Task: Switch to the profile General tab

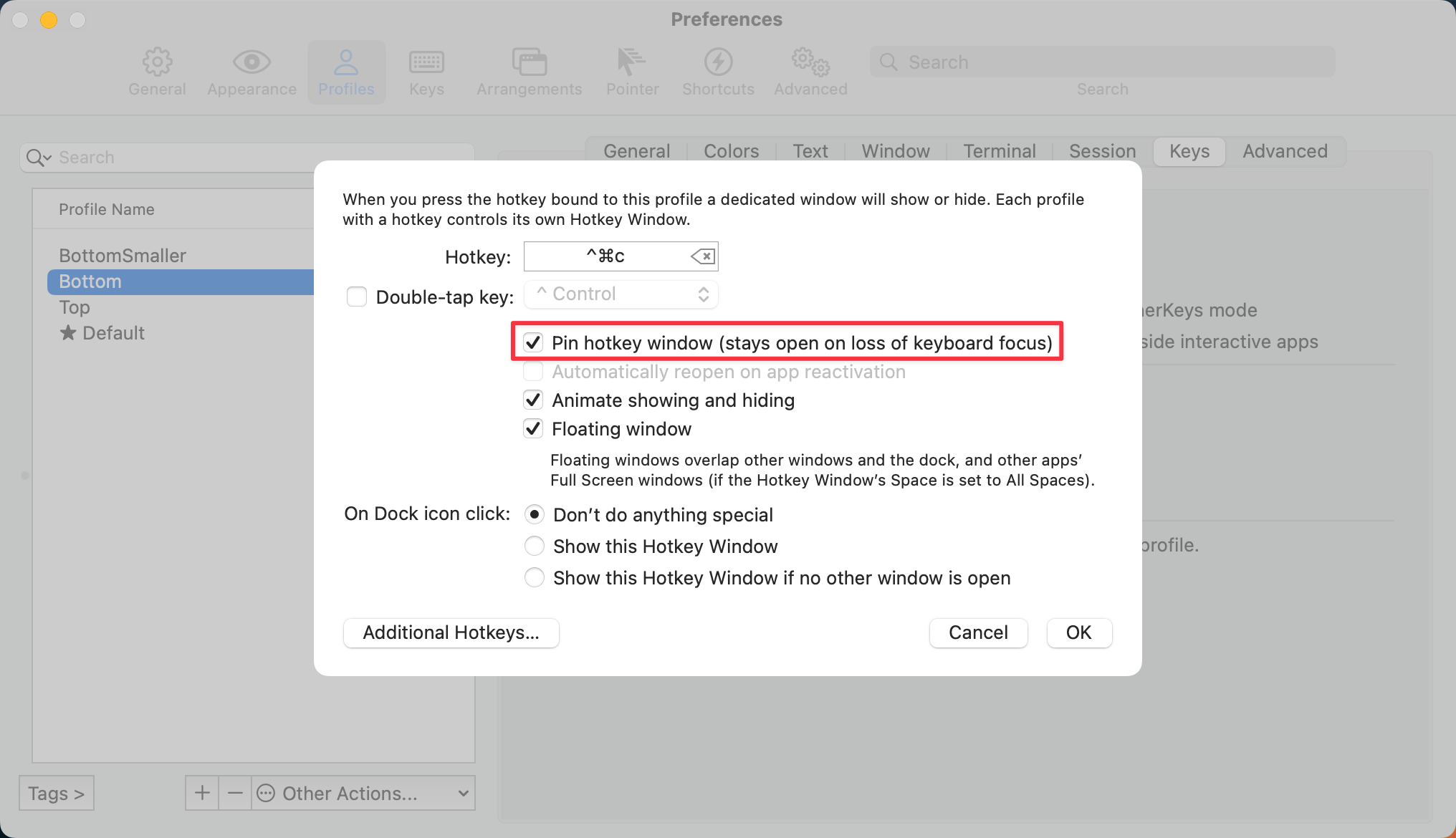Action: pos(637,151)
